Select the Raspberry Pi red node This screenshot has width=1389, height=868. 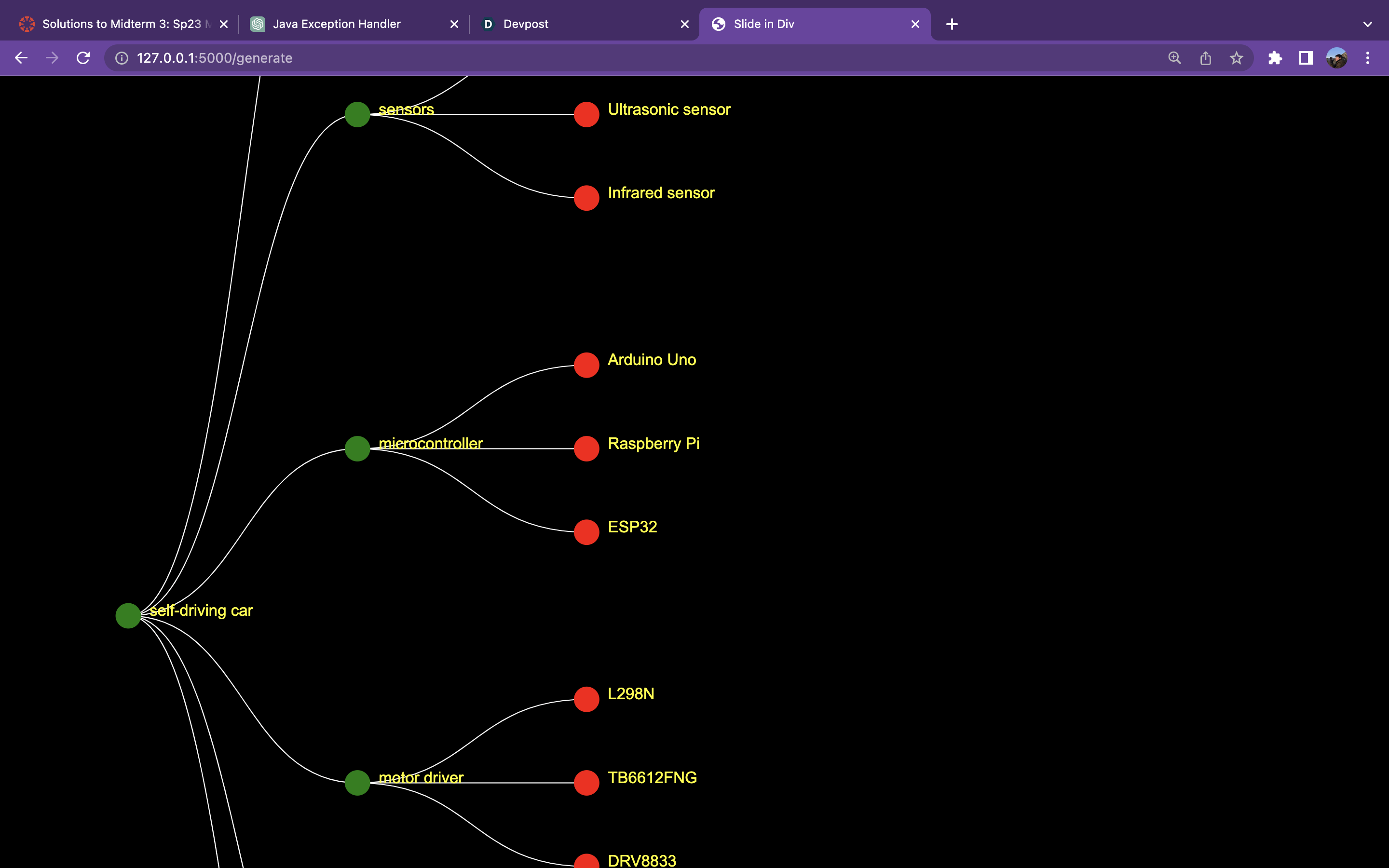[586, 448]
